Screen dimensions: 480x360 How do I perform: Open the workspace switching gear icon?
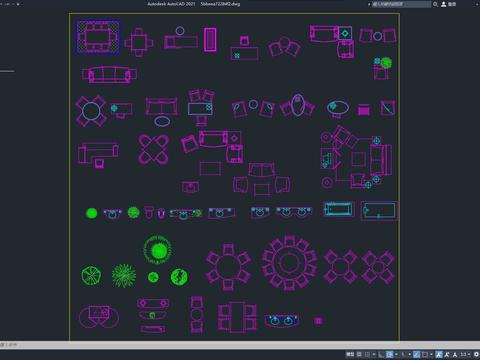point(476,354)
